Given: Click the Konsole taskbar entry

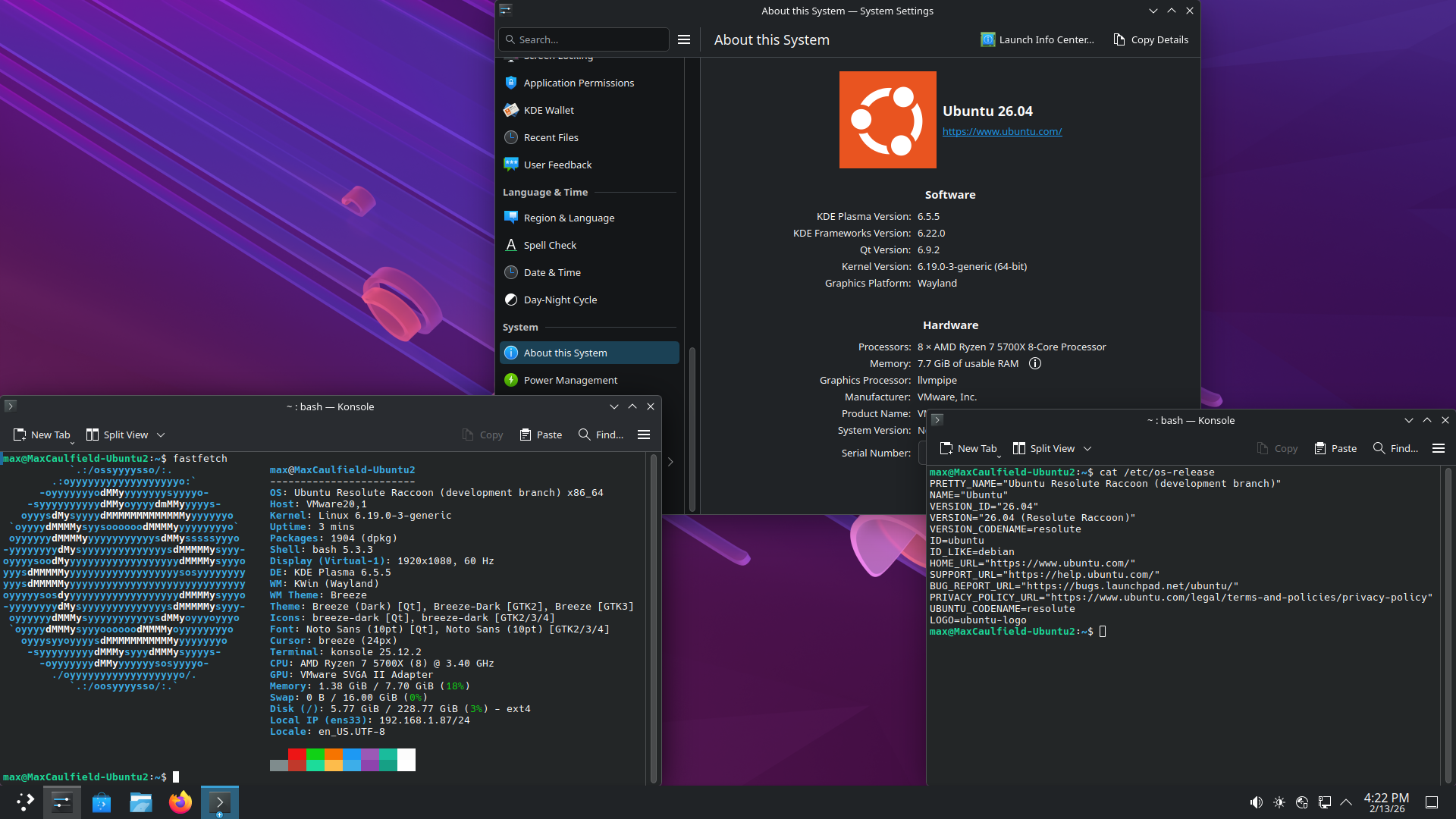Looking at the screenshot, I should [220, 802].
